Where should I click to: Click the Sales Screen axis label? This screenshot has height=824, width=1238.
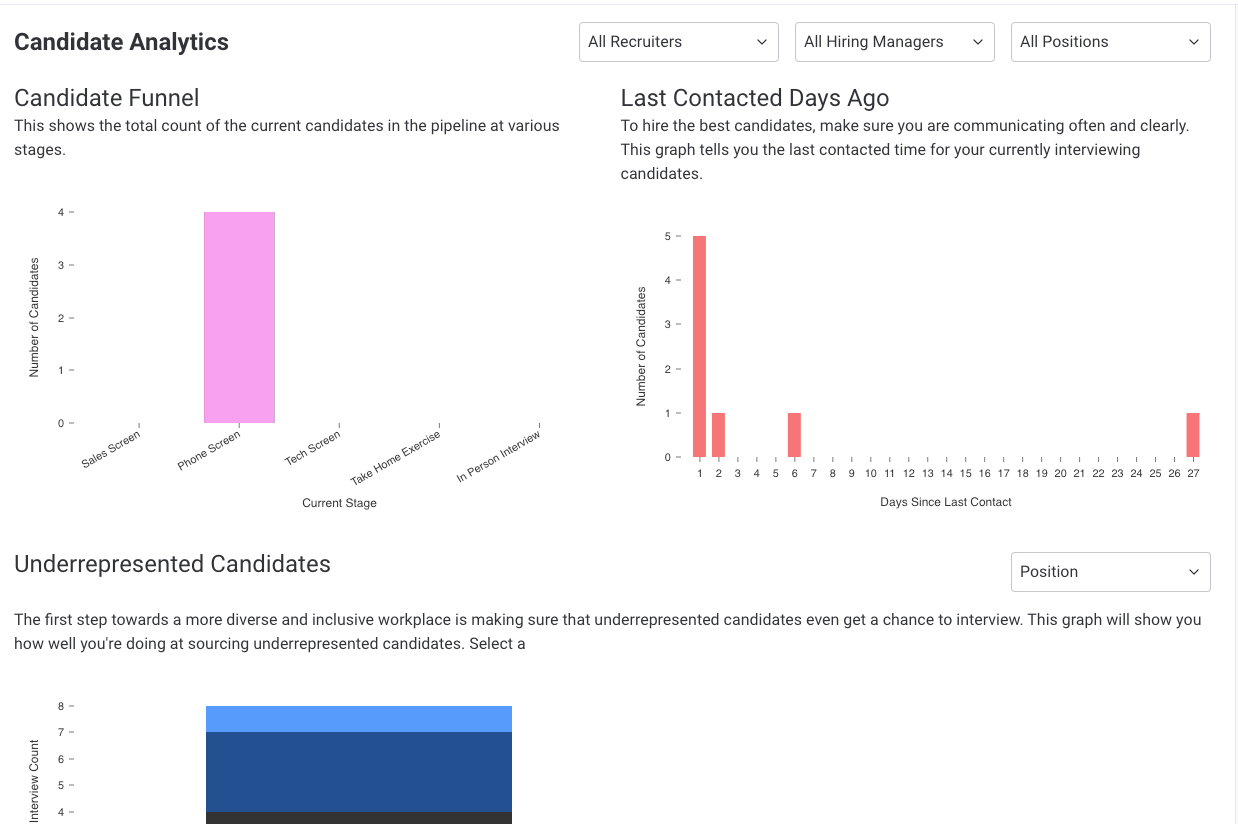[112, 449]
